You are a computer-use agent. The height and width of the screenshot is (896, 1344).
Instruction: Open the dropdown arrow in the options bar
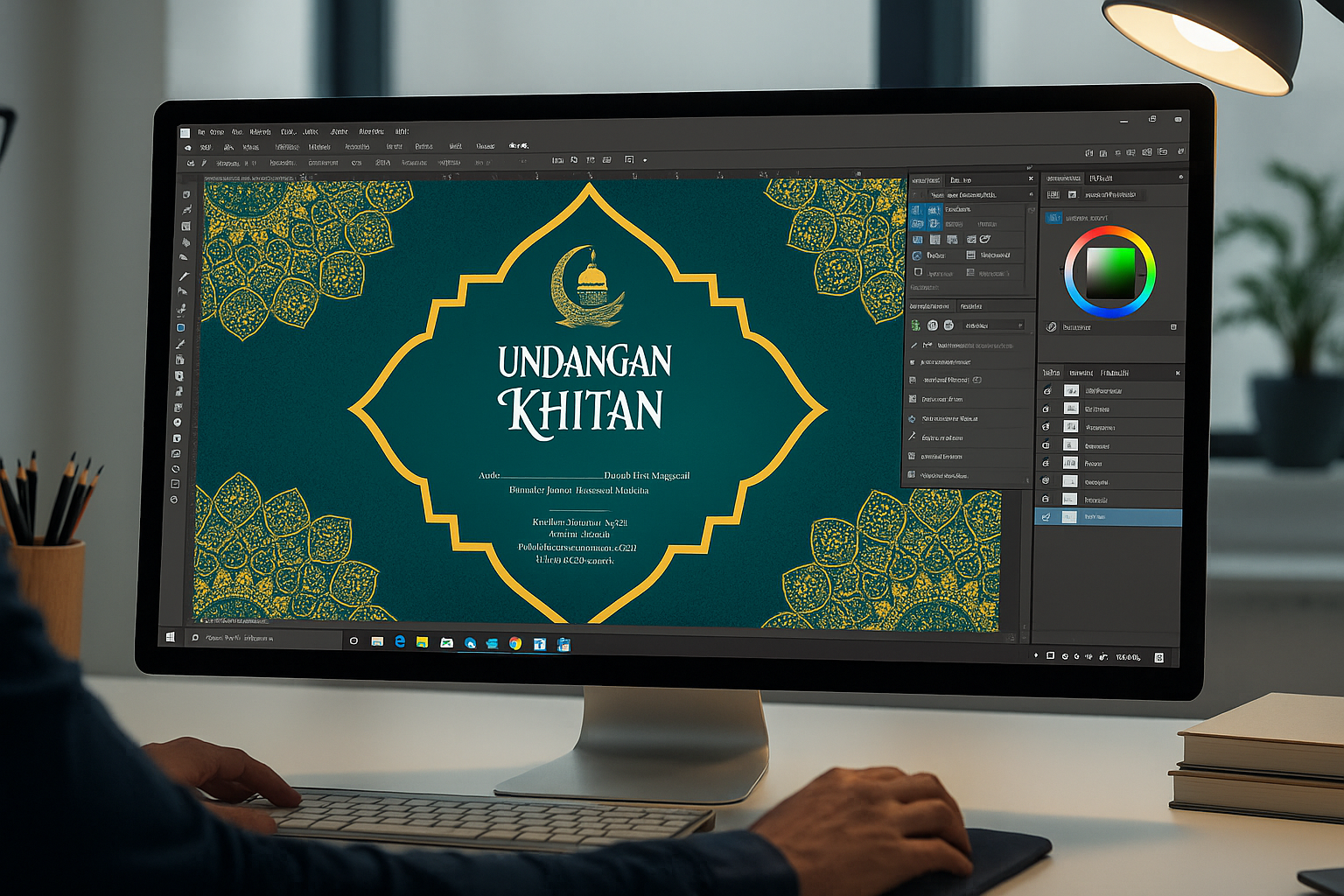pos(645,160)
